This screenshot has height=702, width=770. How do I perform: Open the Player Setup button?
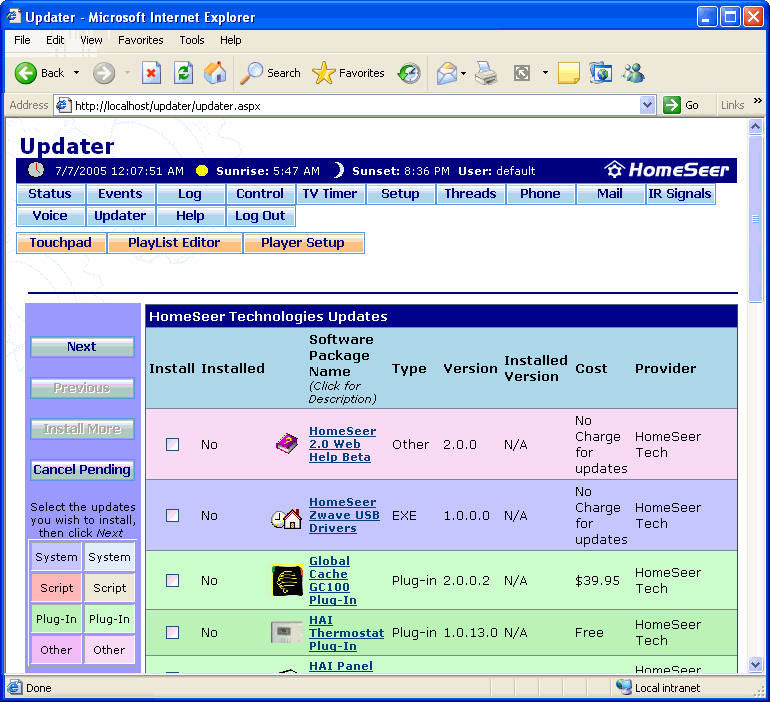303,243
